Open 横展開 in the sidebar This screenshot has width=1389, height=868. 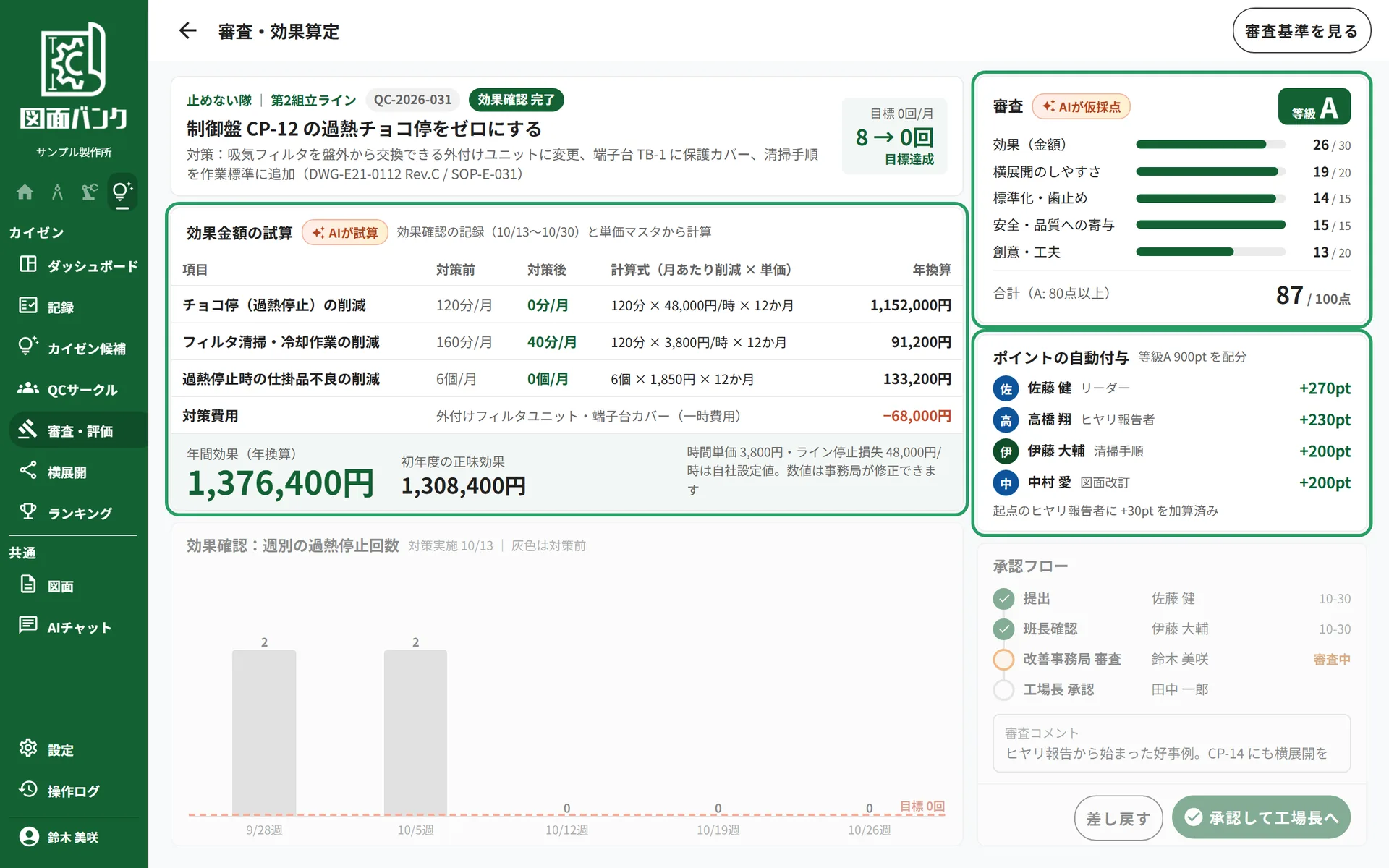coord(78,472)
